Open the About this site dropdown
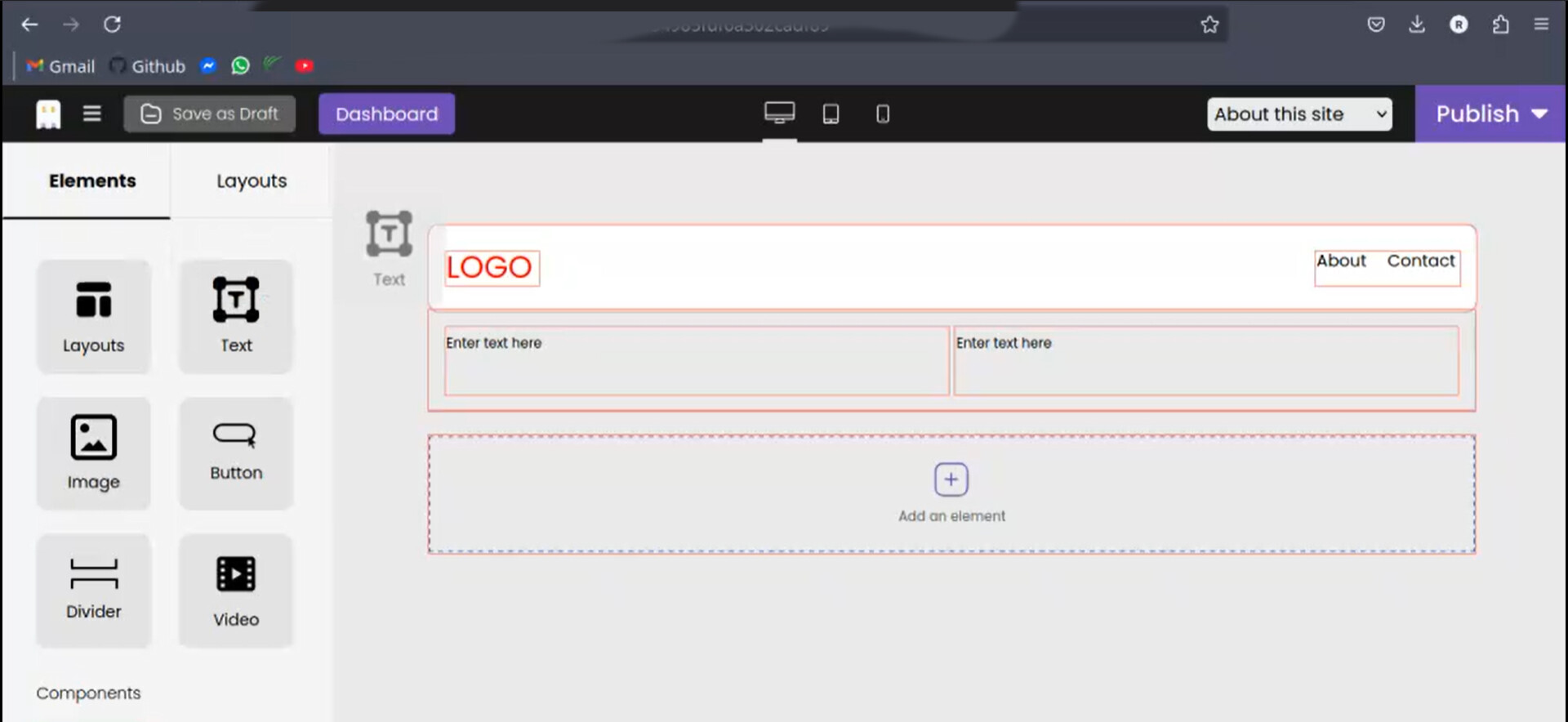The image size is (1568, 722). coord(1299,114)
